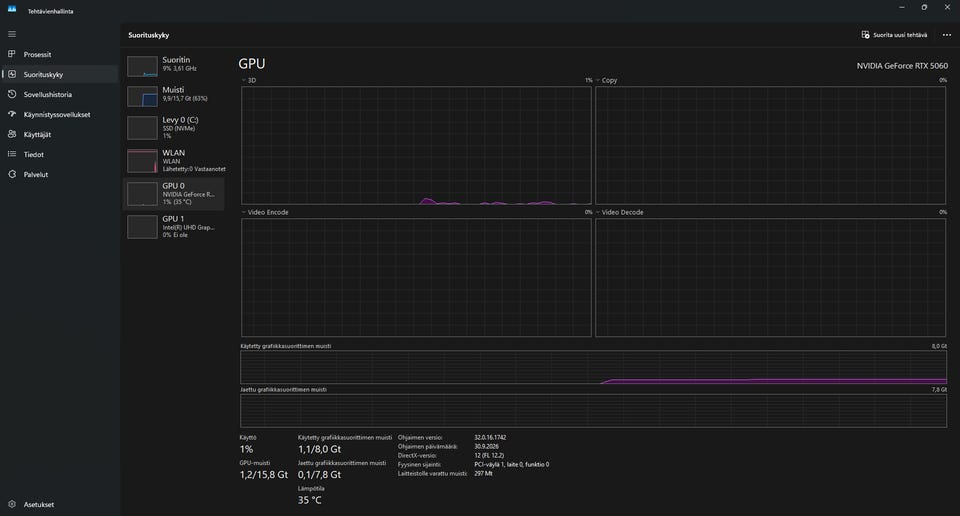Viewport: 960px width, 516px height.
Task: Open the Prosessit page
Action: tap(59, 54)
